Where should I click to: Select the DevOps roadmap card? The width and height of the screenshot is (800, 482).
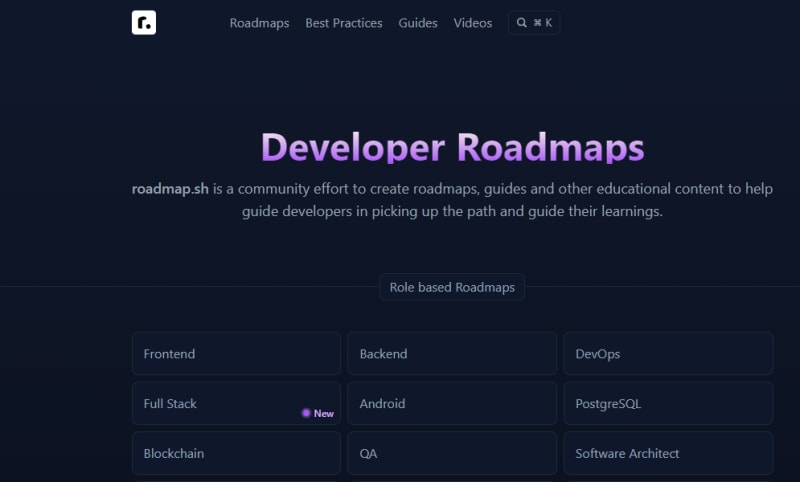coord(668,353)
